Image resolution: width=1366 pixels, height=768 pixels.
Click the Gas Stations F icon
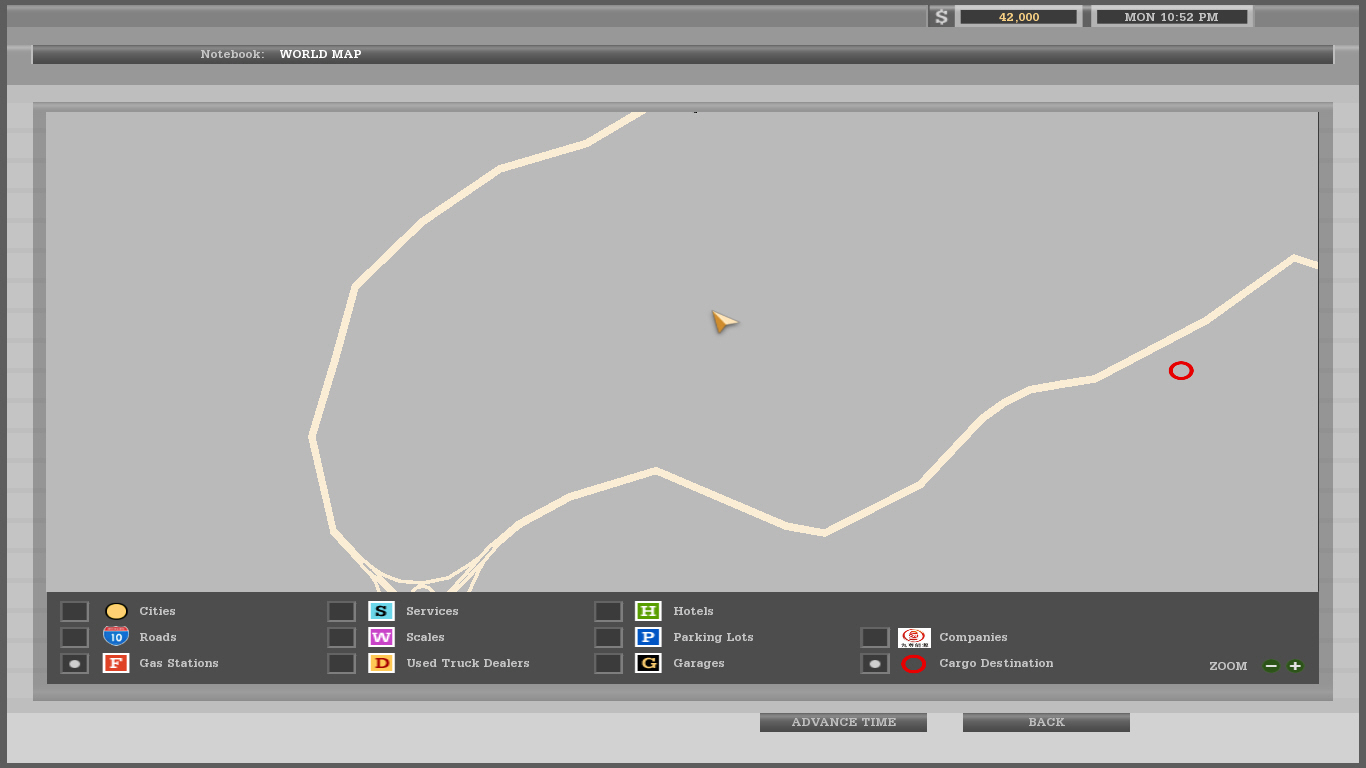[x=116, y=663]
